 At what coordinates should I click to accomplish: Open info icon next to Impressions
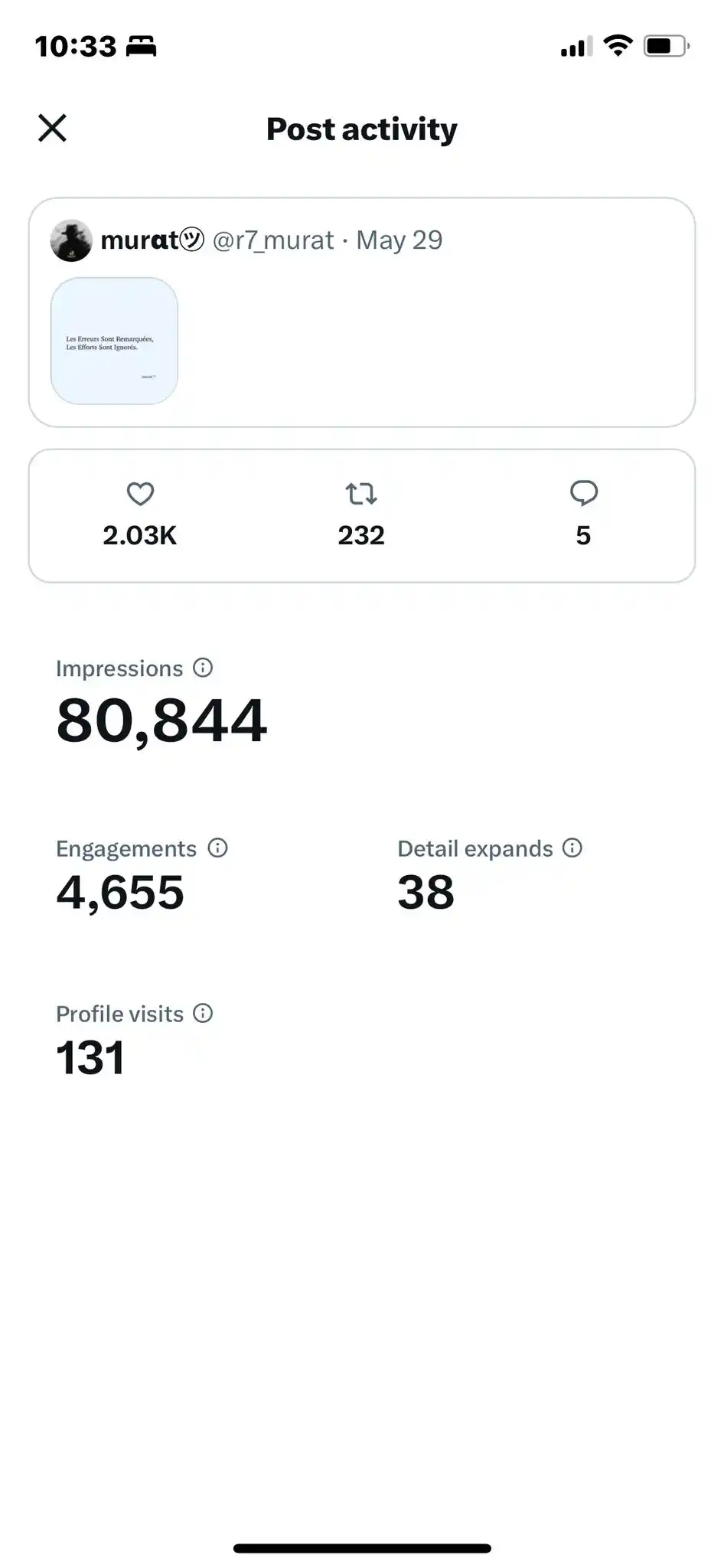pyautogui.click(x=203, y=668)
